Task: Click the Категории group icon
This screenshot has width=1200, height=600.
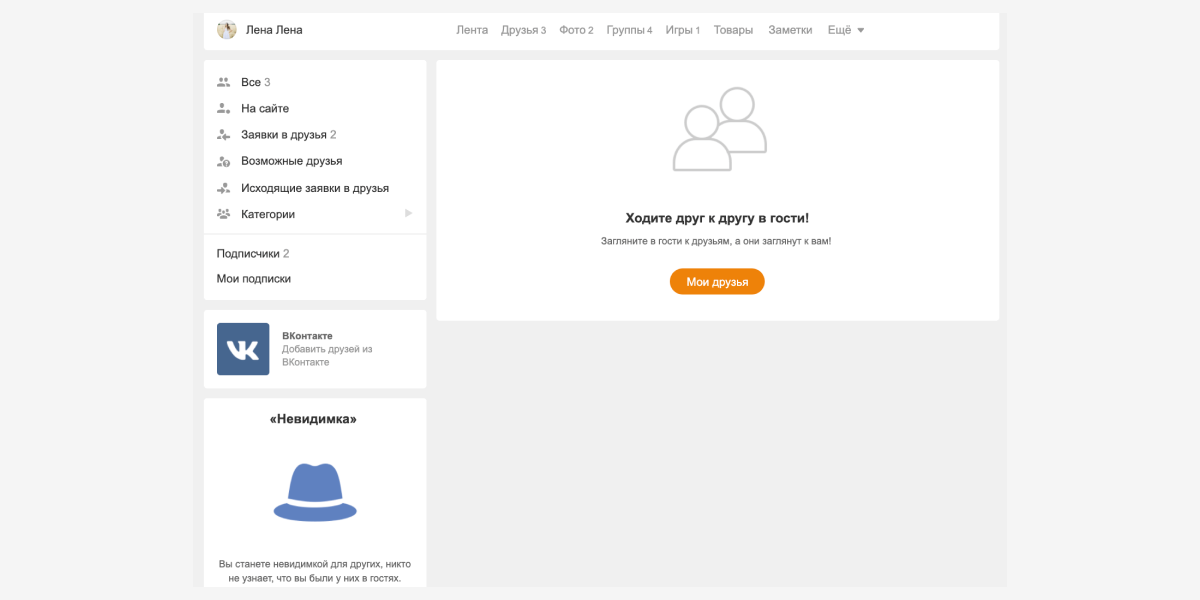Action: point(223,214)
